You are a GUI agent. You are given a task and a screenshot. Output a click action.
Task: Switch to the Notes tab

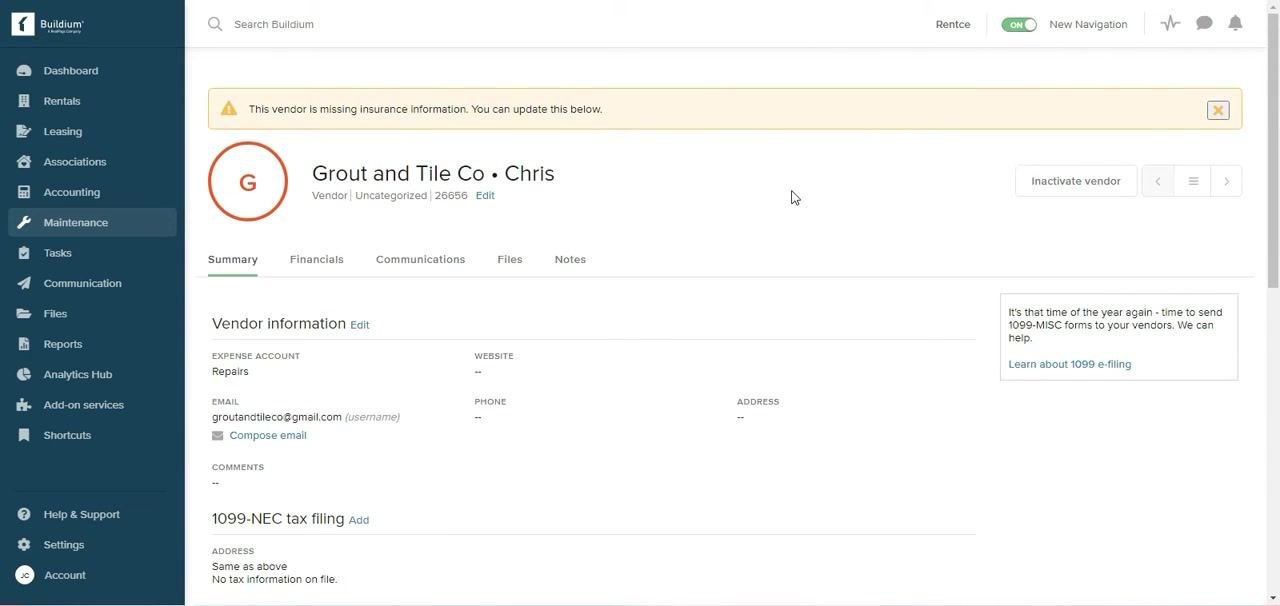[570, 259]
